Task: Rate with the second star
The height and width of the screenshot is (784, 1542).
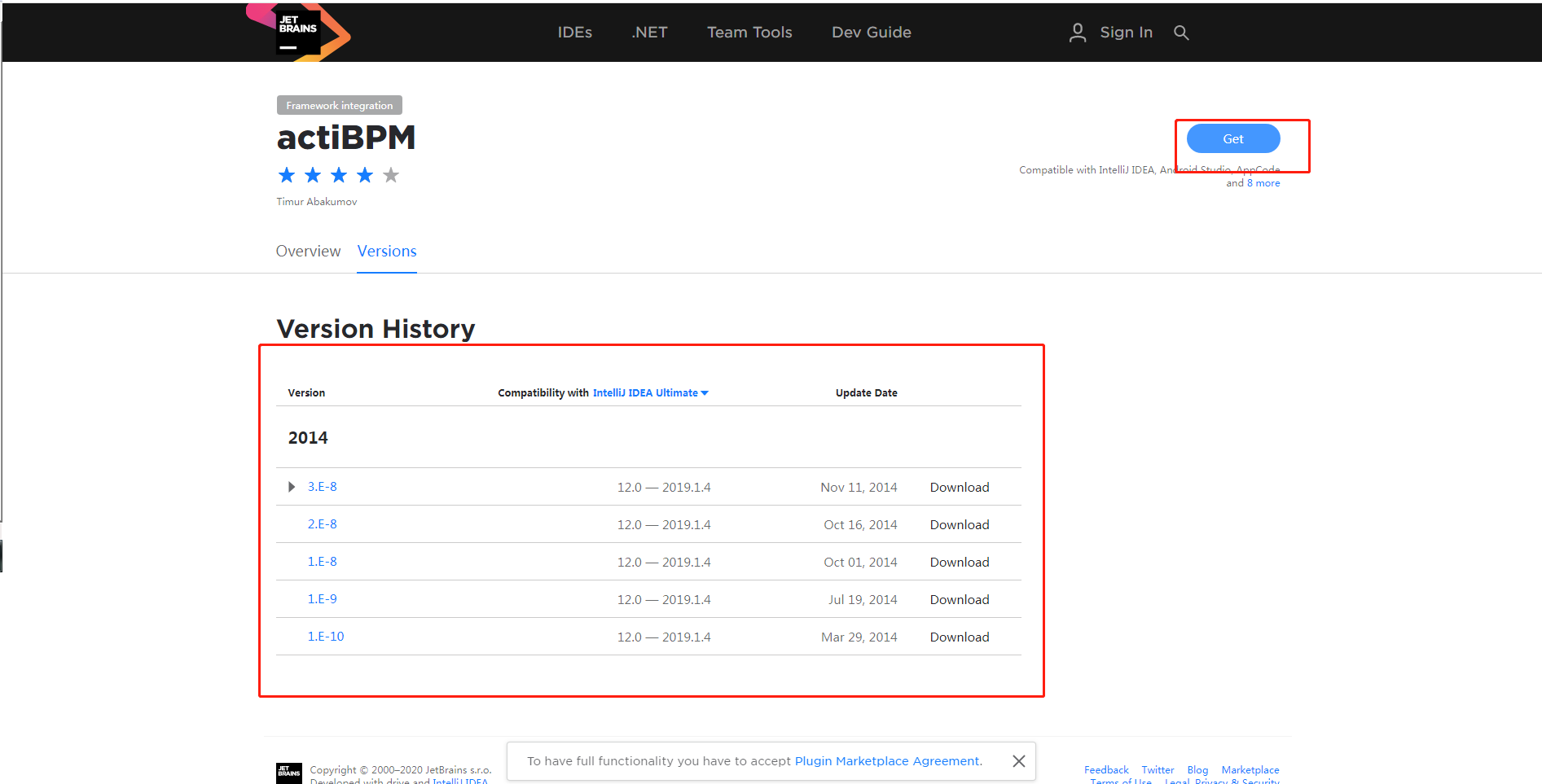Action: [x=313, y=175]
